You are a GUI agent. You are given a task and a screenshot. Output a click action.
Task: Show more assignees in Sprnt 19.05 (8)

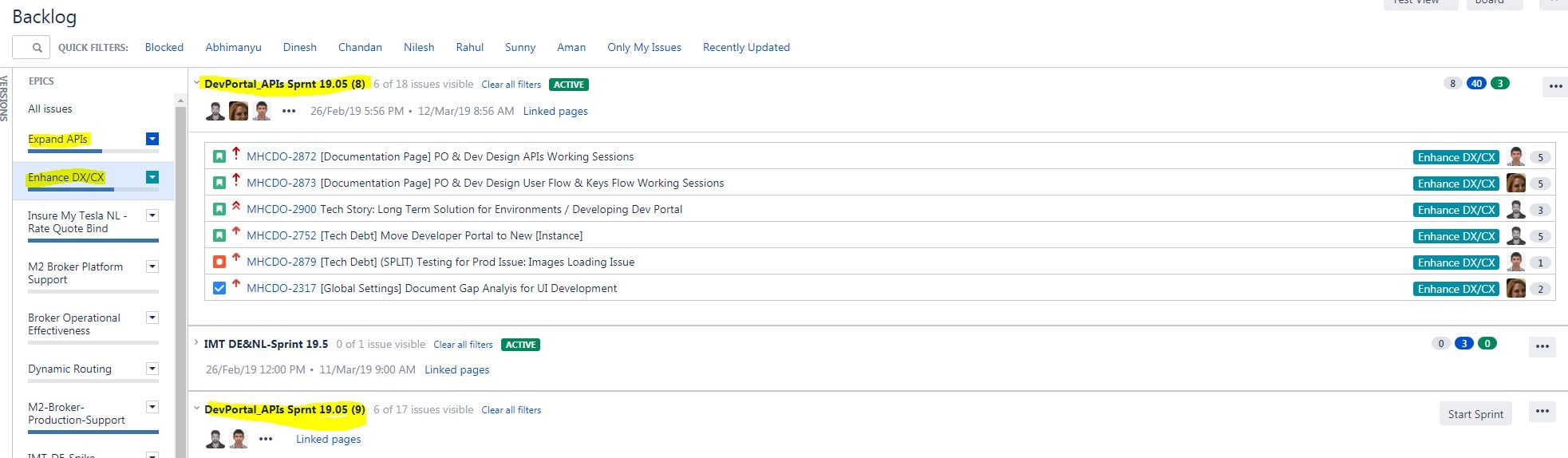[x=289, y=112]
